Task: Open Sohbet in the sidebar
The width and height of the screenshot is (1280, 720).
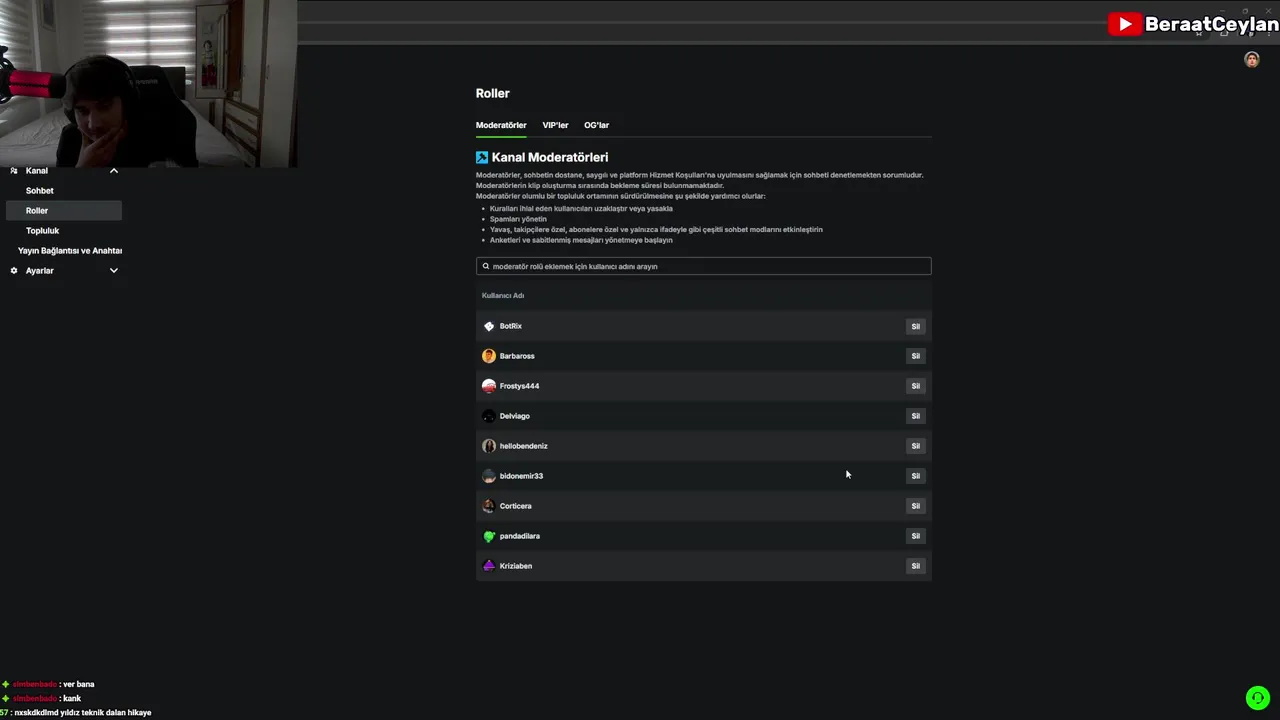Action: (x=40, y=191)
